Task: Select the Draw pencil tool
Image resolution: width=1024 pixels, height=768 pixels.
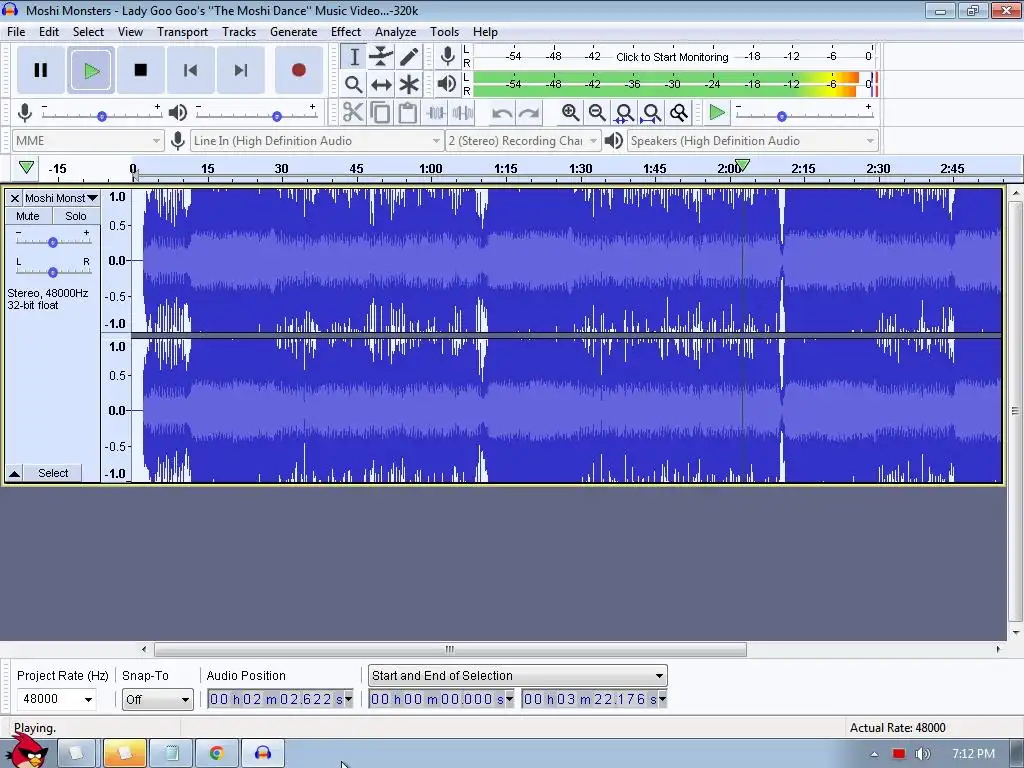Action: click(x=409, y=57)
